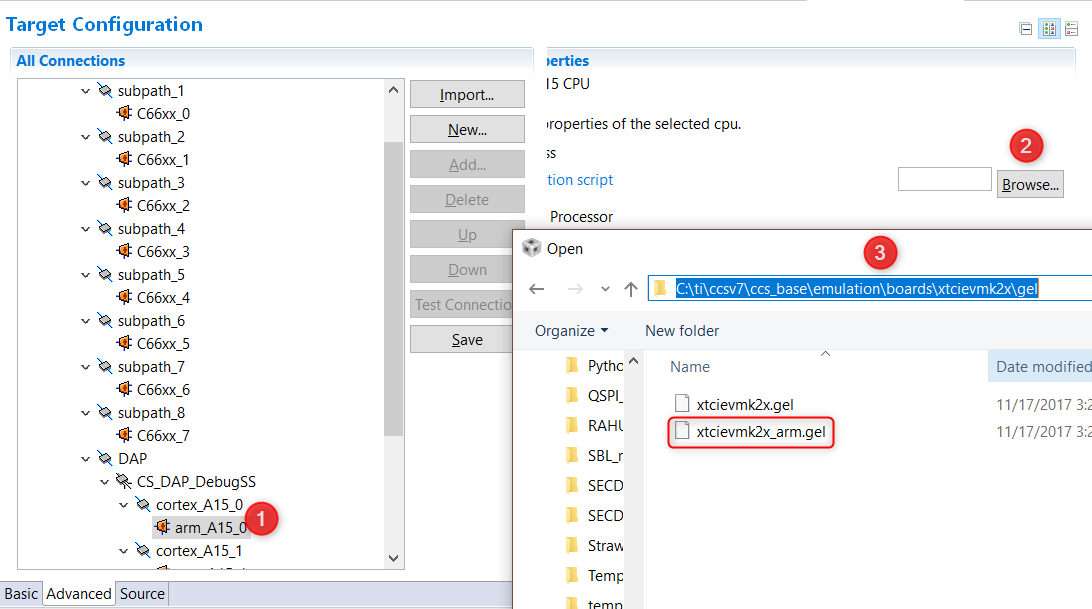The height and width of the screenshot is (609, 1092).
Task: Select the arm_A15_0 CPU node
Action: click(210, 527)
